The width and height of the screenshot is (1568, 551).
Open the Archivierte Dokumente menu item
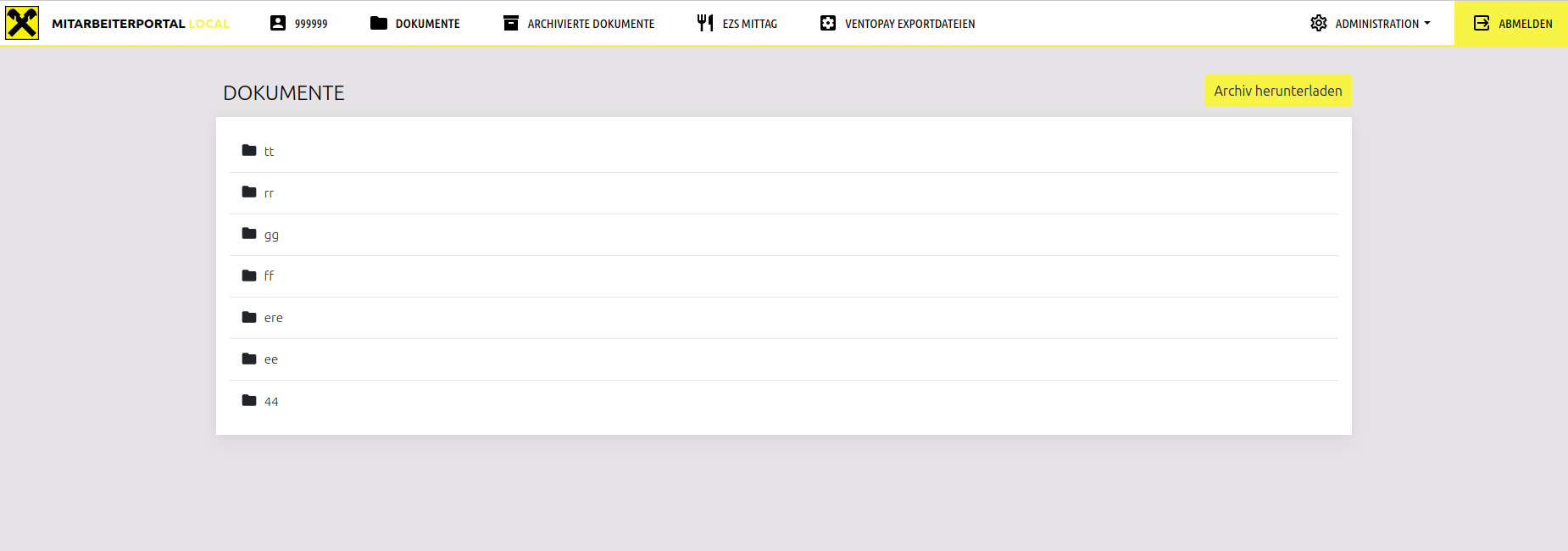coord(591,24)
